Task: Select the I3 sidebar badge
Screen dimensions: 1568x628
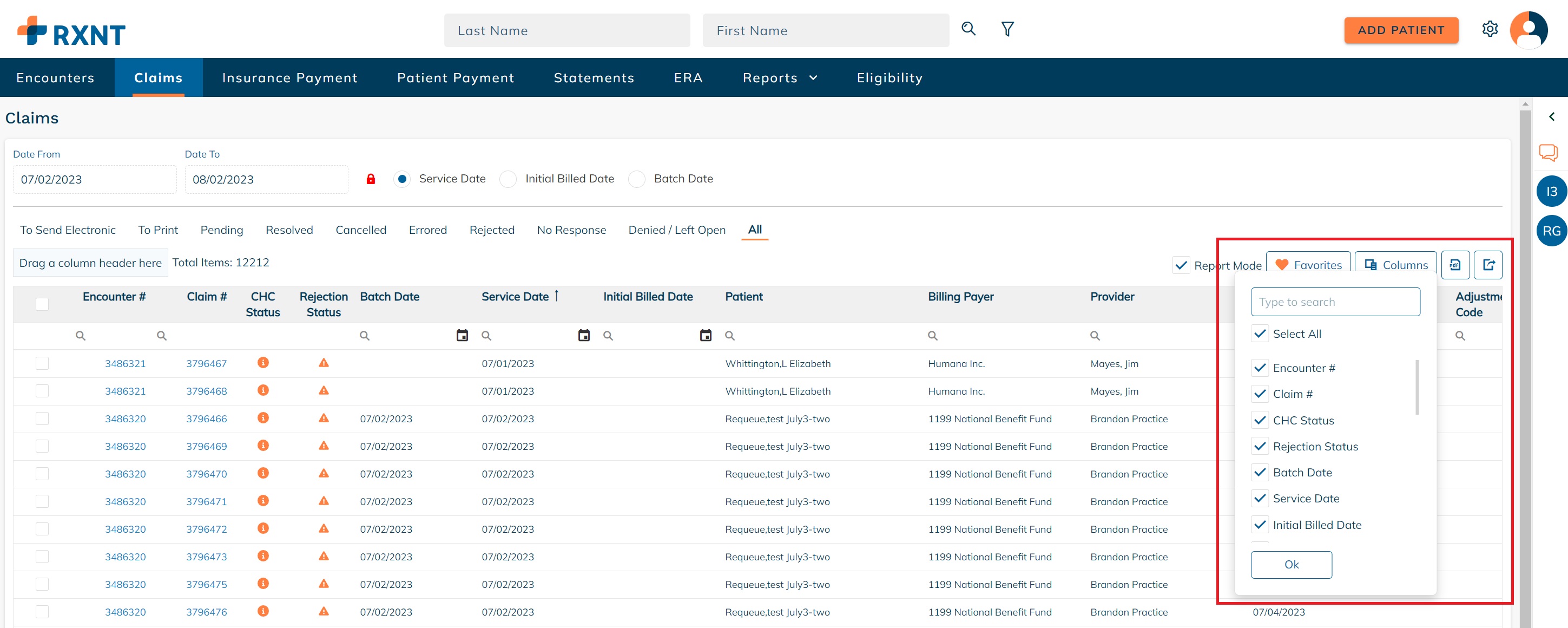Action: (x=1551, y=191)
